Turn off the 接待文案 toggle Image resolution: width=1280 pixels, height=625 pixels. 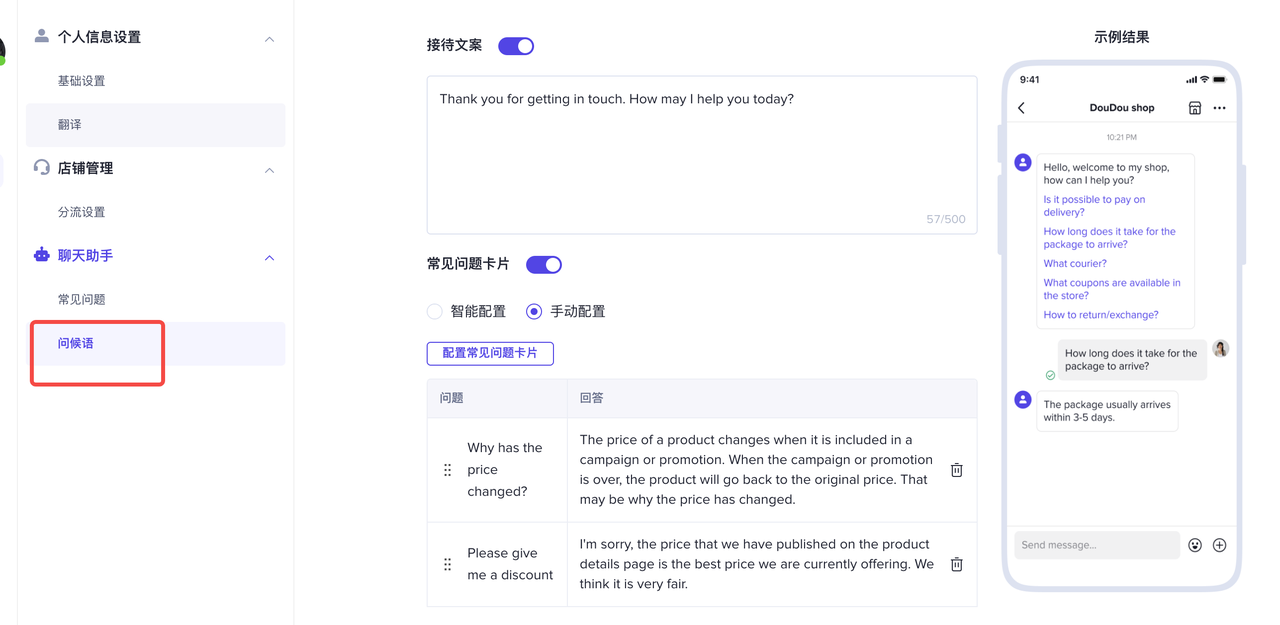516,46
